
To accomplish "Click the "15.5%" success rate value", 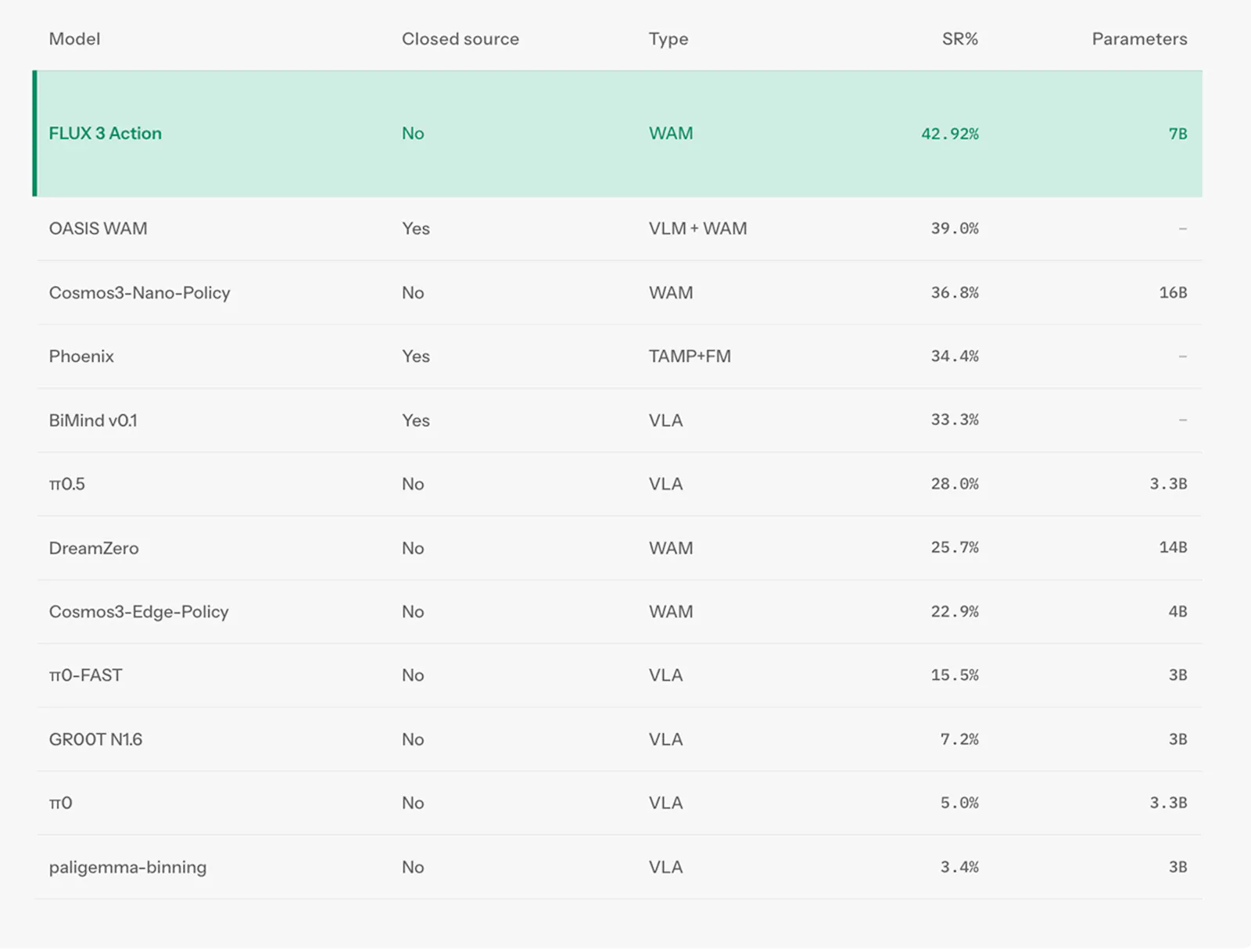I will (x=955, y=675).
